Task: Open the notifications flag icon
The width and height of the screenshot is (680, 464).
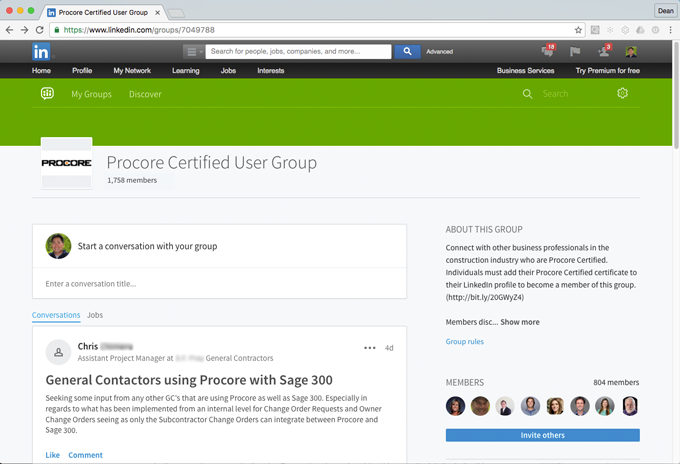Action: pyautogui.click(x=575, y=52)
